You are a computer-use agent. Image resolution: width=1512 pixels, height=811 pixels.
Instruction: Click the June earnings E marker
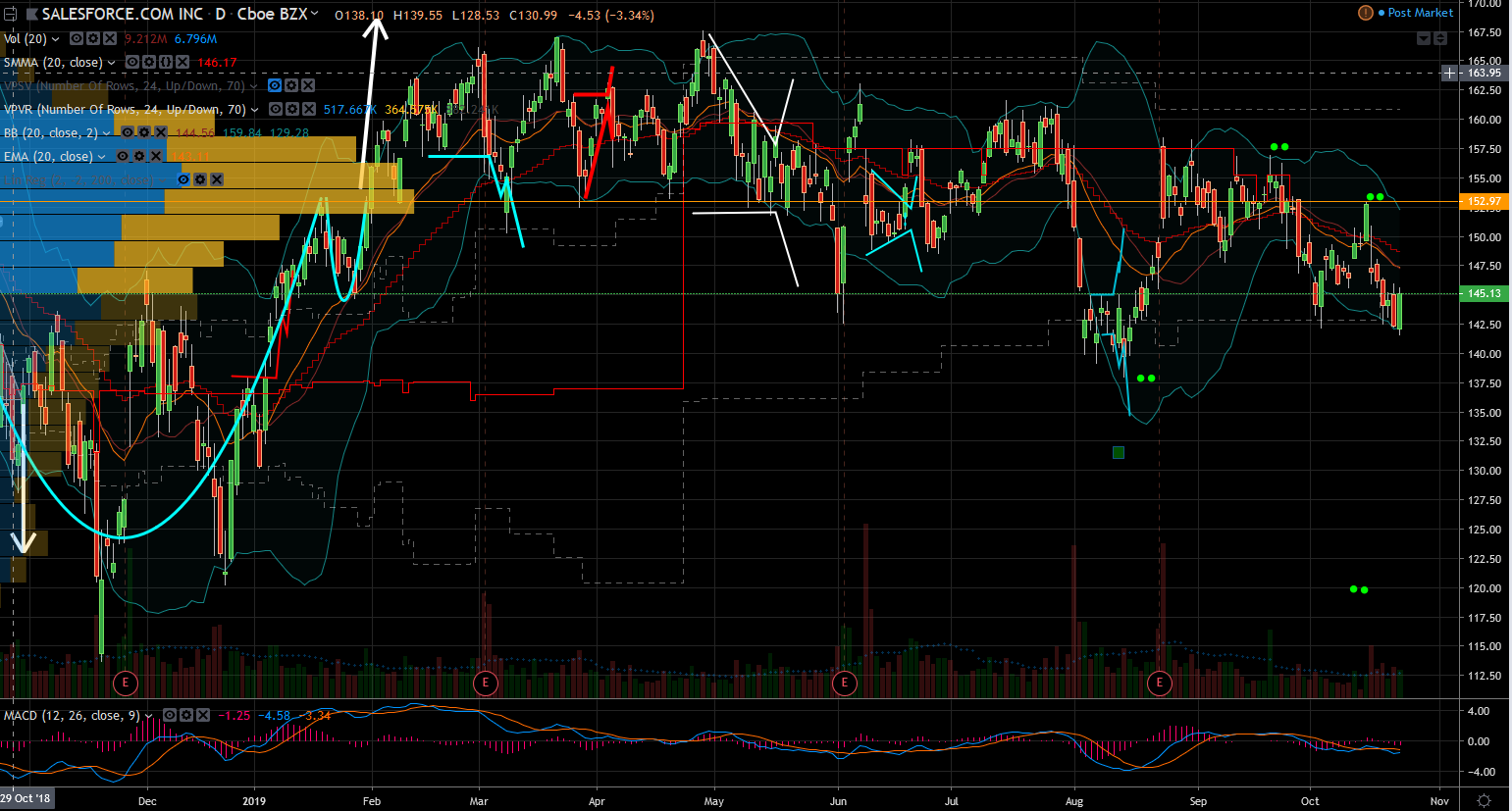(845, 682)
